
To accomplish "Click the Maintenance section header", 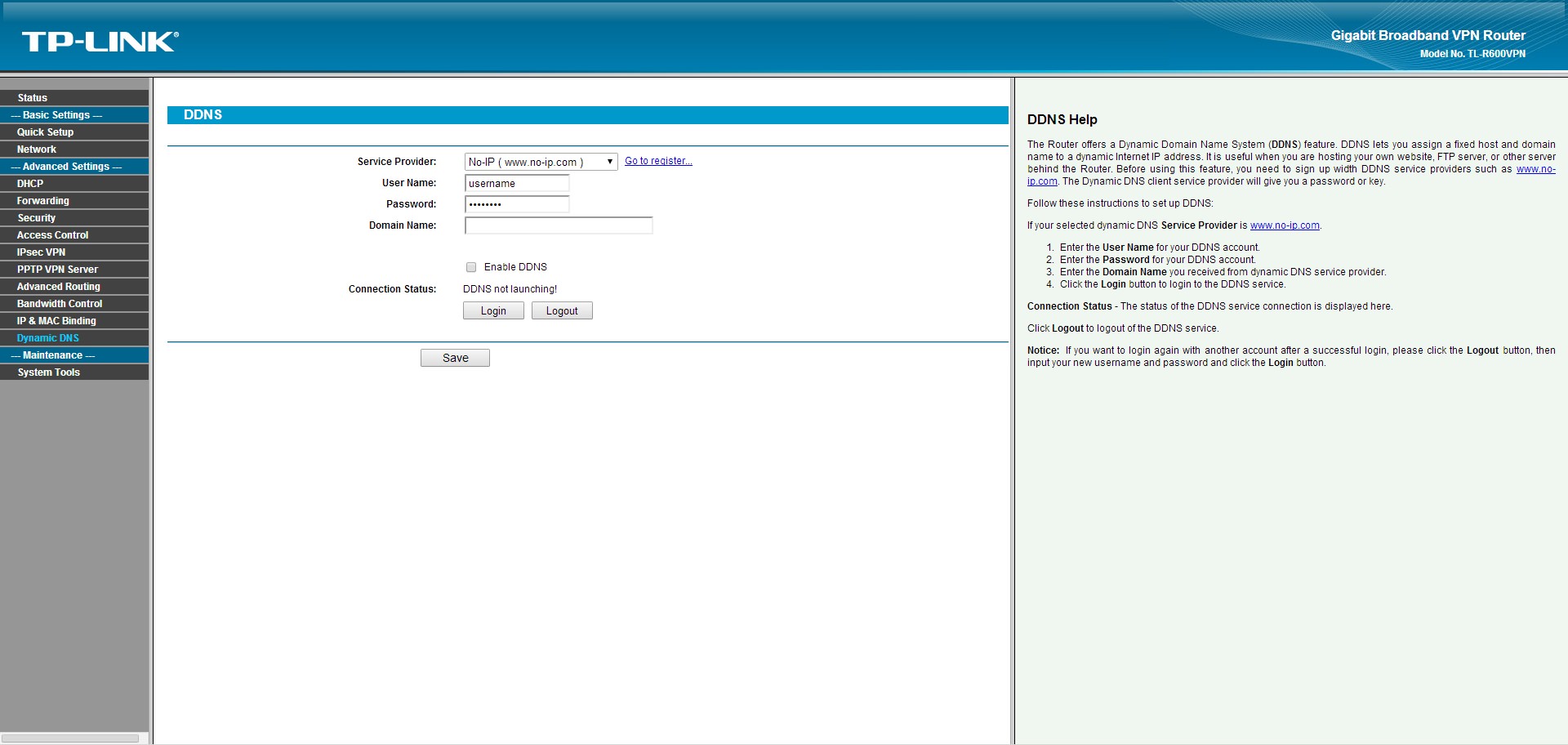I will click(74, 355).
